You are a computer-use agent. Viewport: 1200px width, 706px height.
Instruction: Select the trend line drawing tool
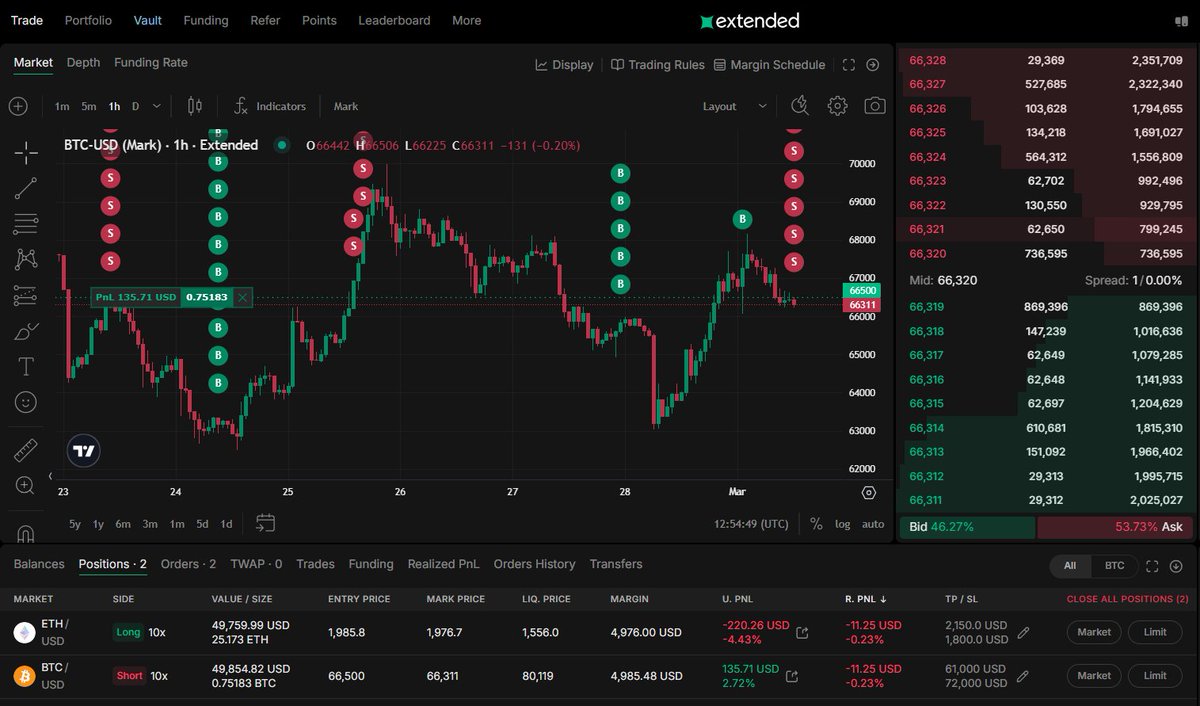pyautogui.click(x=26, y=188)
